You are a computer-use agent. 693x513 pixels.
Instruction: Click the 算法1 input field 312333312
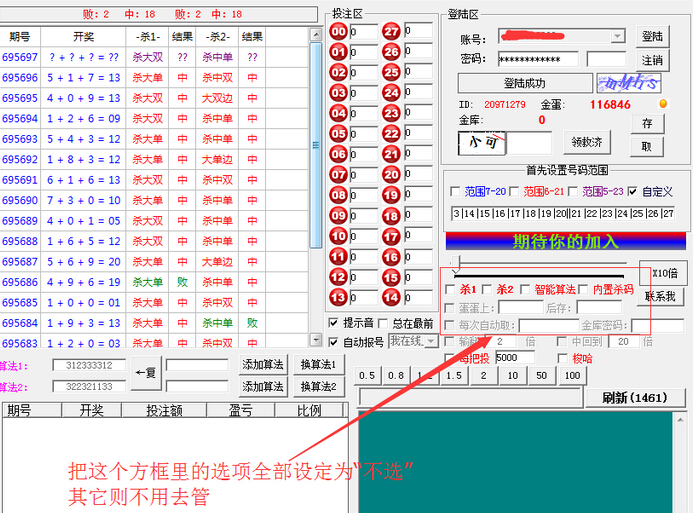(x=89, y=365)
